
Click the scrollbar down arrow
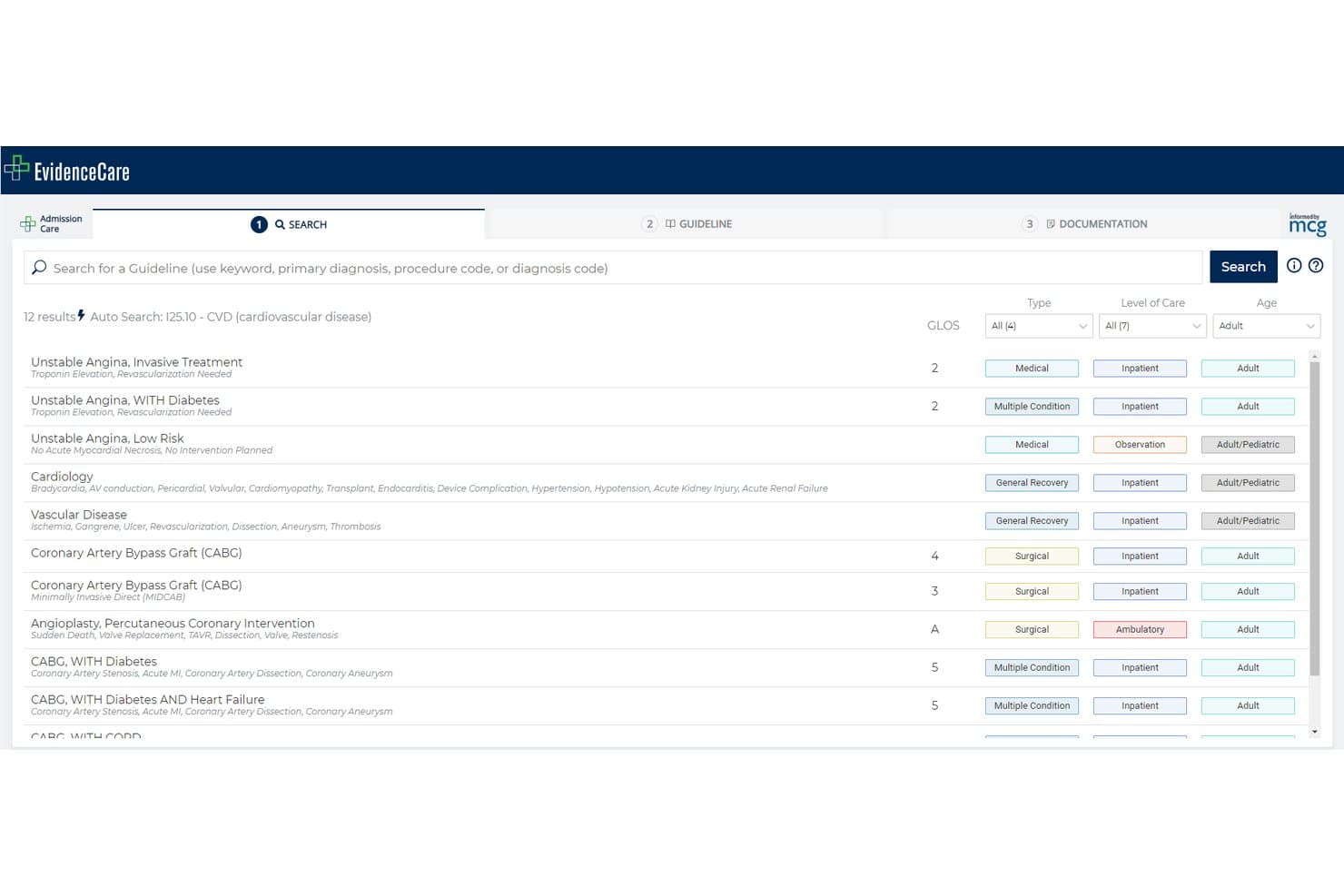click(1314, 732)
